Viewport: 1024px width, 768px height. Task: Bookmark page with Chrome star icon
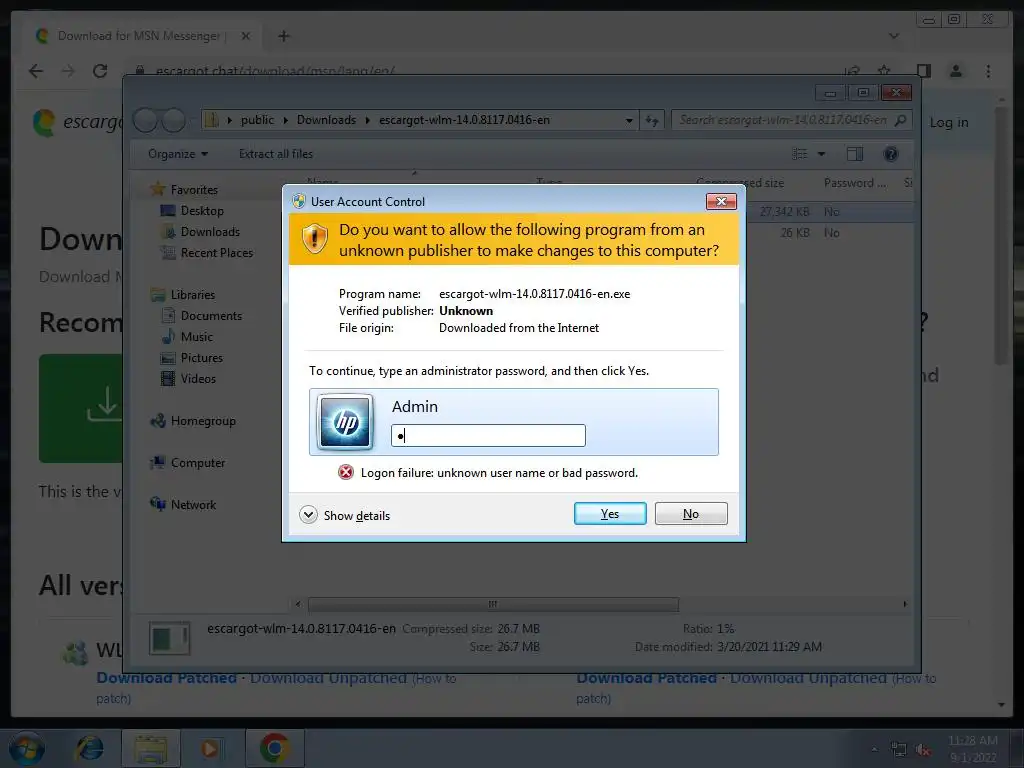tap(884, 71)
